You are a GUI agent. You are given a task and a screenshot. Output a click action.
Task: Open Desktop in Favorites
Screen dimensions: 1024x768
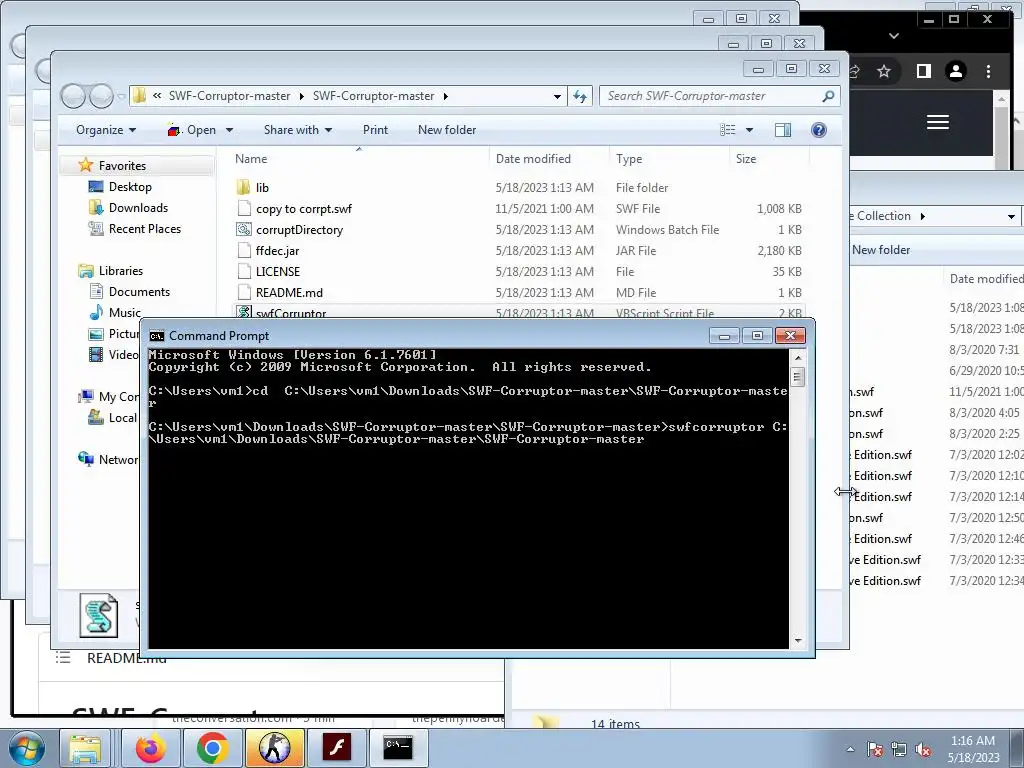[x=130, y=187]
